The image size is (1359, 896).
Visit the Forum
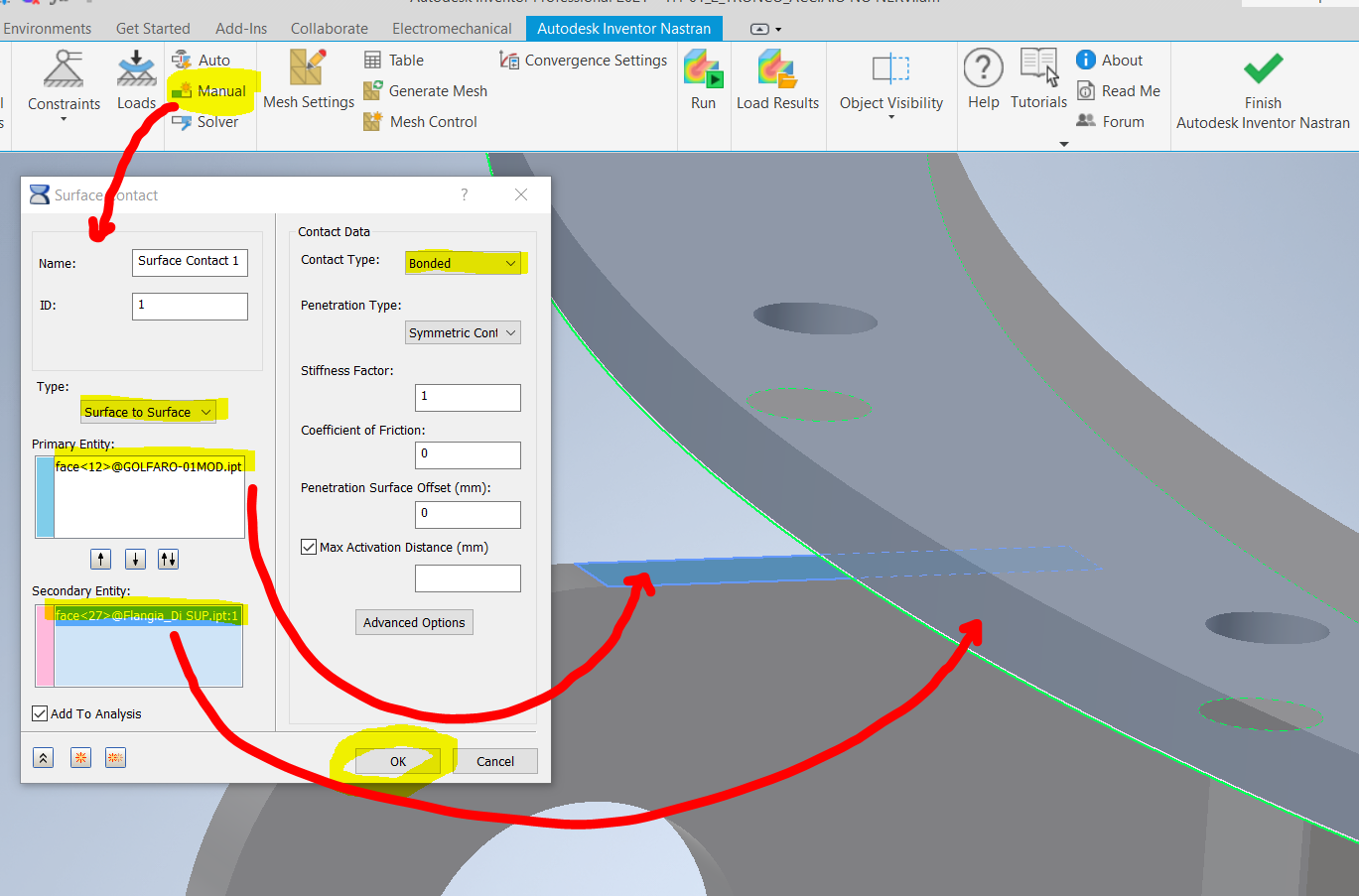1111,122
